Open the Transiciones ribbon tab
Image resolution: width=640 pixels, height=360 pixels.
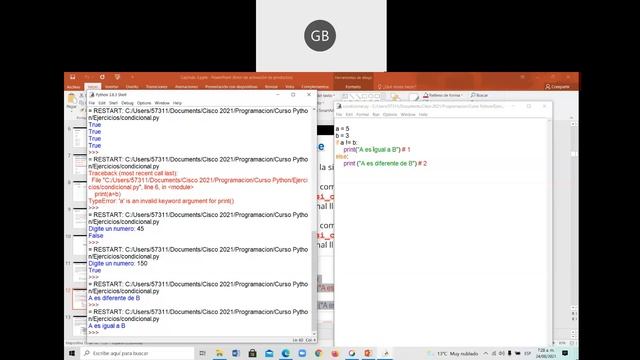(157, 87)
